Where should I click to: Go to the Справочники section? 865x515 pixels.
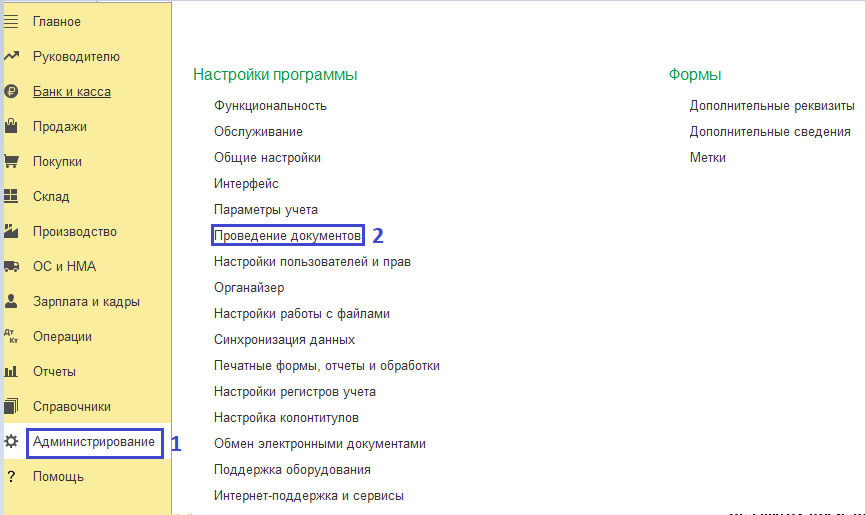point(71,407)
